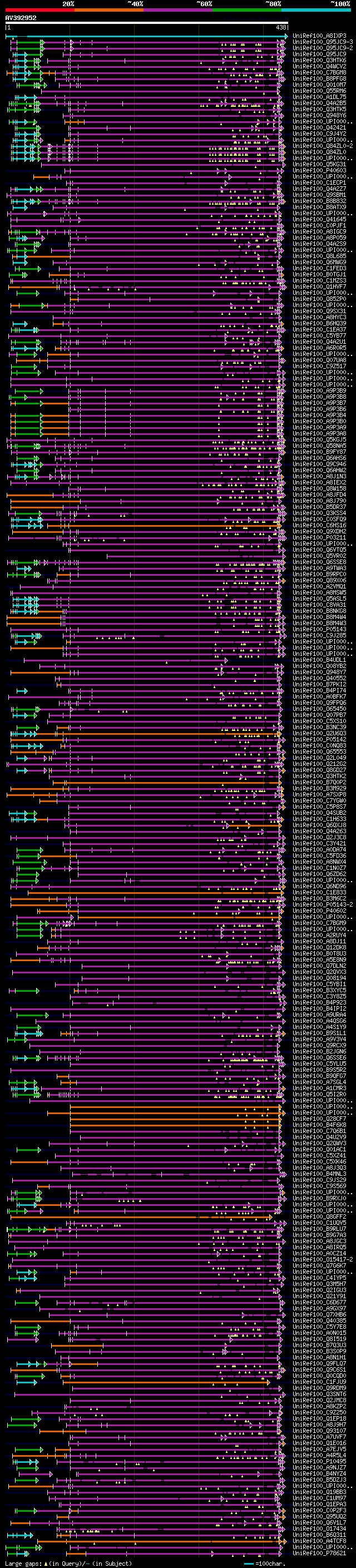The image size is (356, 1568).
Task: Click the white query length bar ending at 438
Action: pyautogui.click(x=147, y=23)
